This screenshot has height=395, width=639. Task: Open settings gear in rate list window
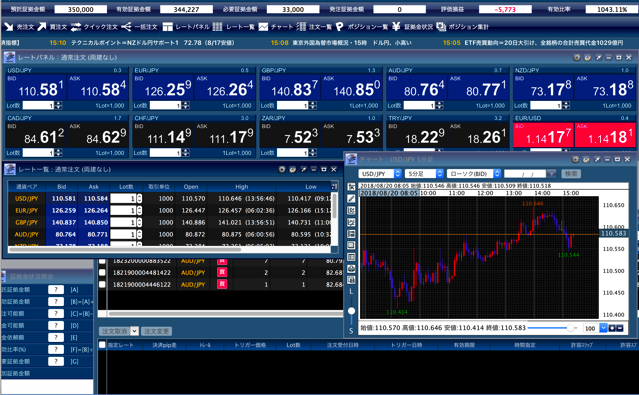click(282, 169)
